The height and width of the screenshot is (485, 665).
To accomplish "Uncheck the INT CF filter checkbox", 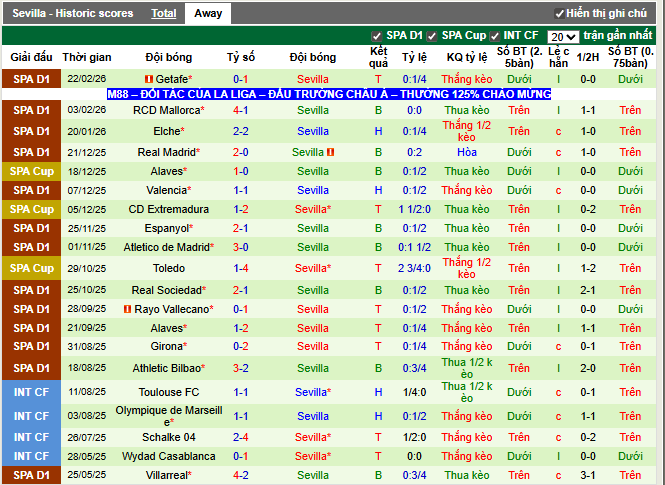I will pos(495,36).
